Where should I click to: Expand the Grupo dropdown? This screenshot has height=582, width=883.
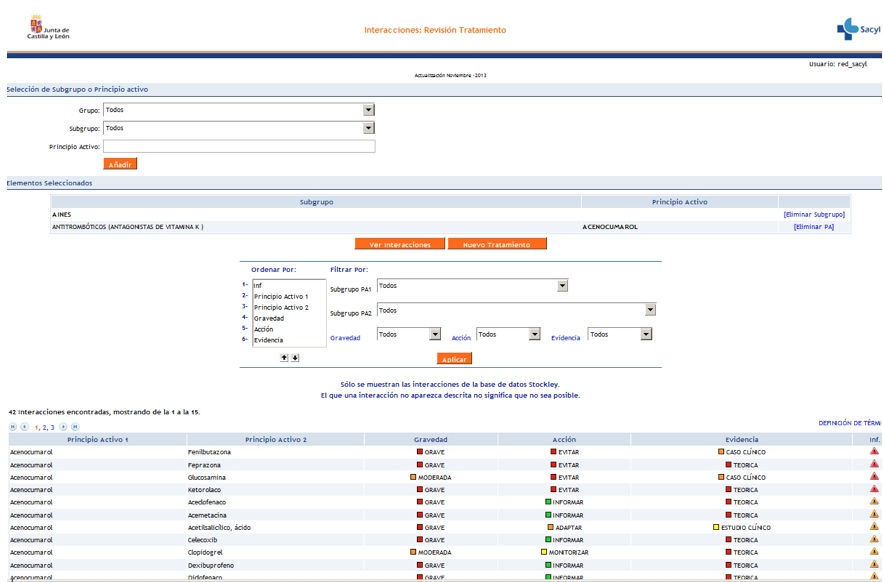[368, 110]
